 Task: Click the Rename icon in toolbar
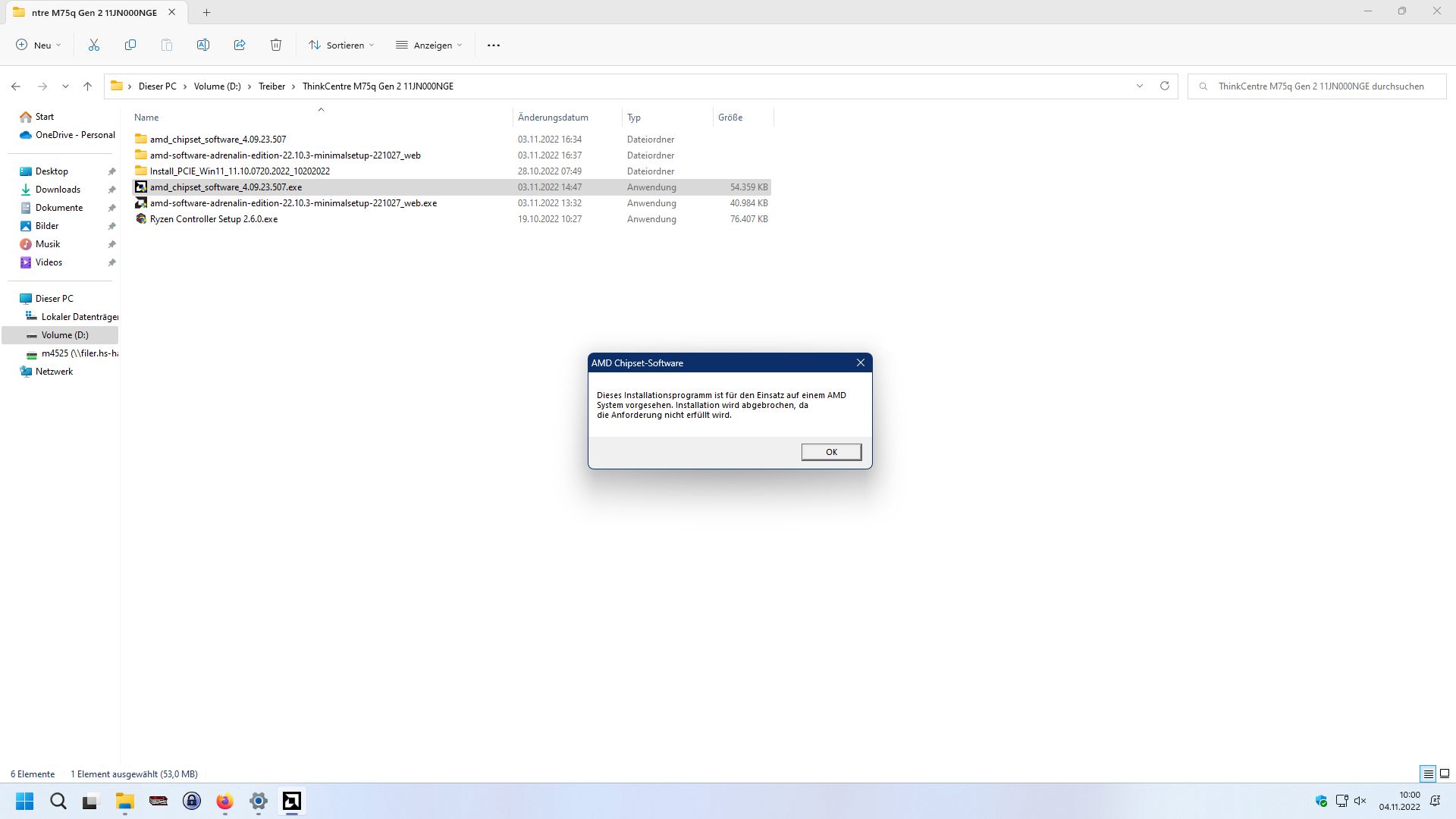point(203,45)
